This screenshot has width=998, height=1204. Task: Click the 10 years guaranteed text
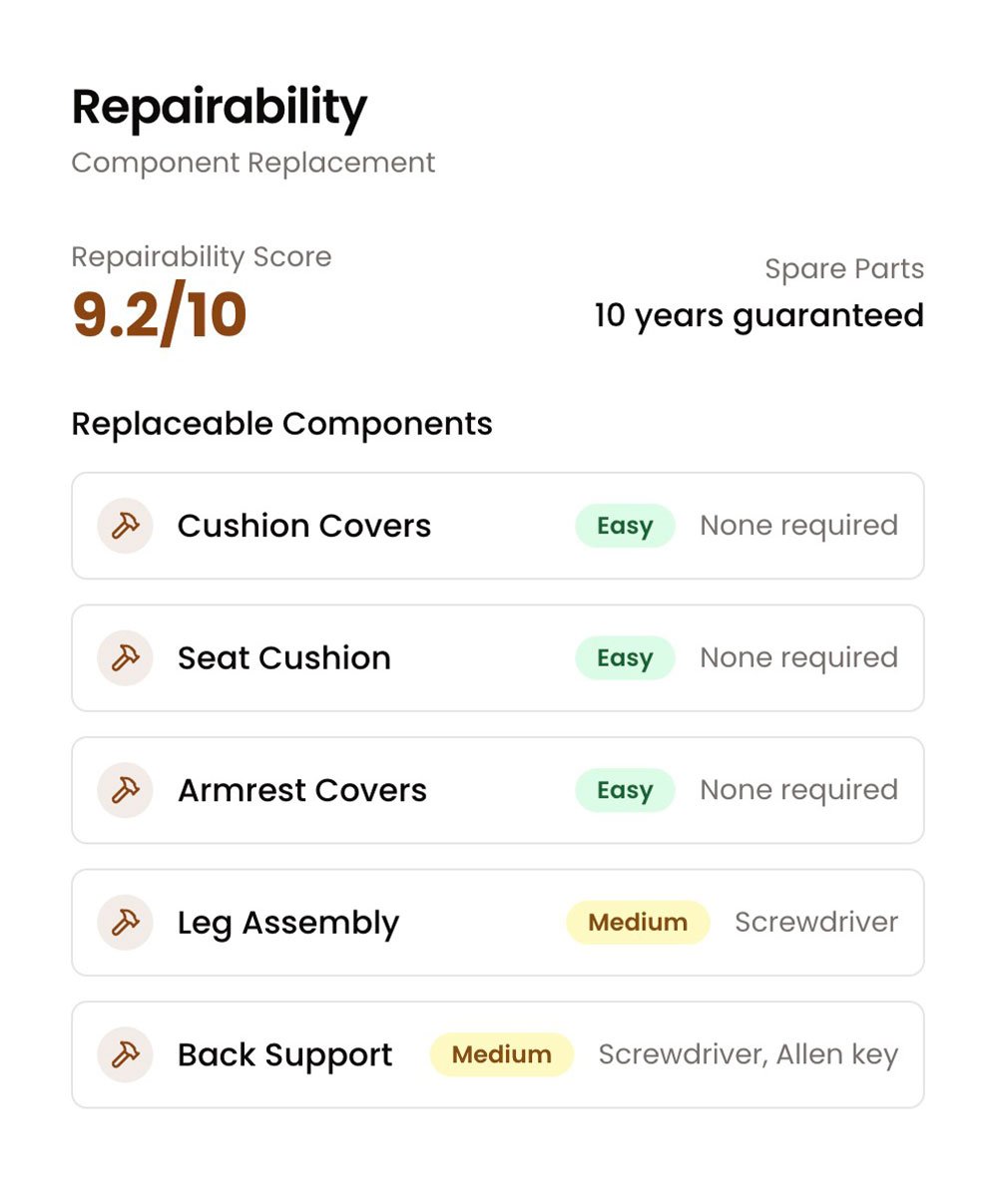[759, 316]
